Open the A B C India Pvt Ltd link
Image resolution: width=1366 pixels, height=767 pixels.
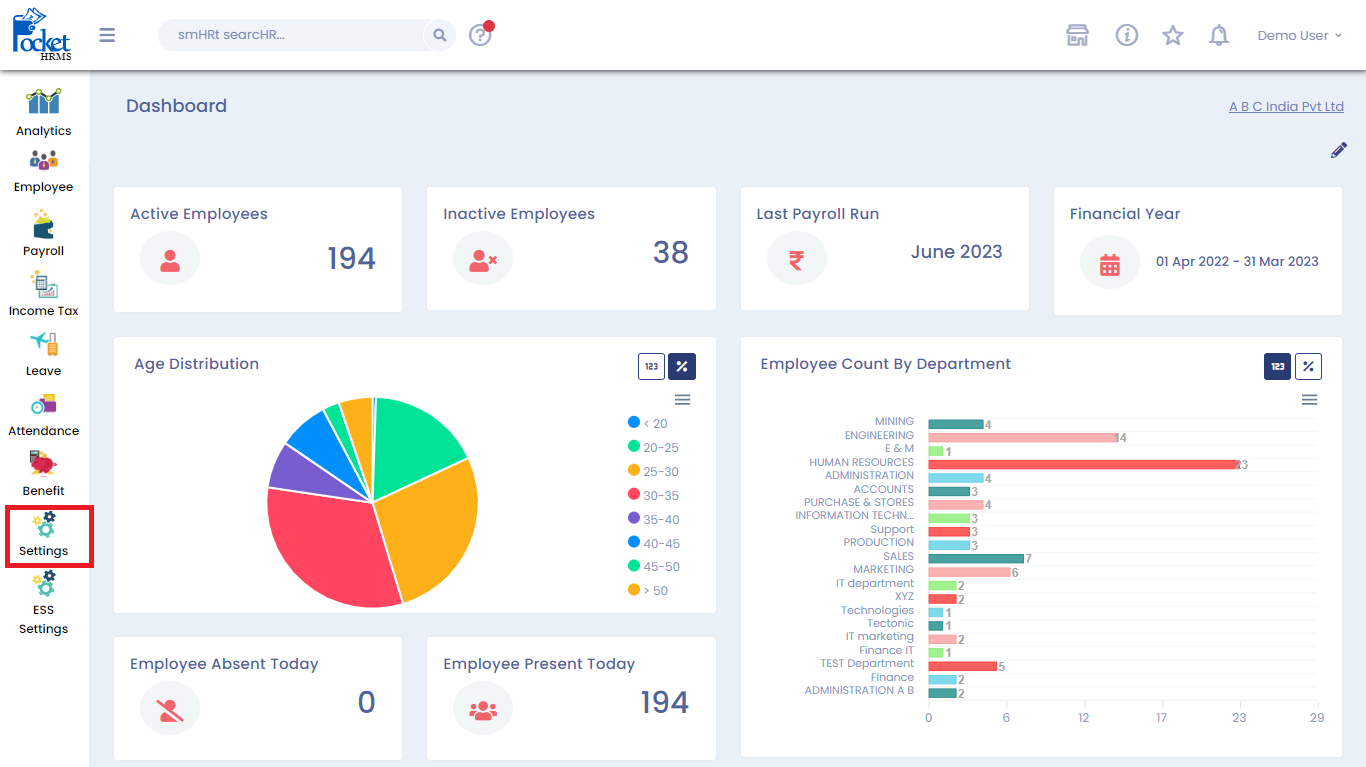point(1286,107)
